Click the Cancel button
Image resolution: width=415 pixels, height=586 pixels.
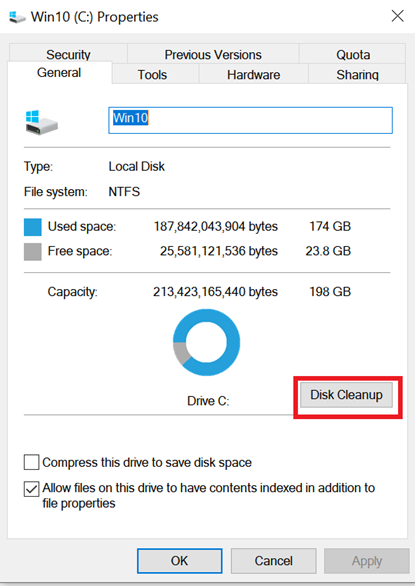click(273, 561)
